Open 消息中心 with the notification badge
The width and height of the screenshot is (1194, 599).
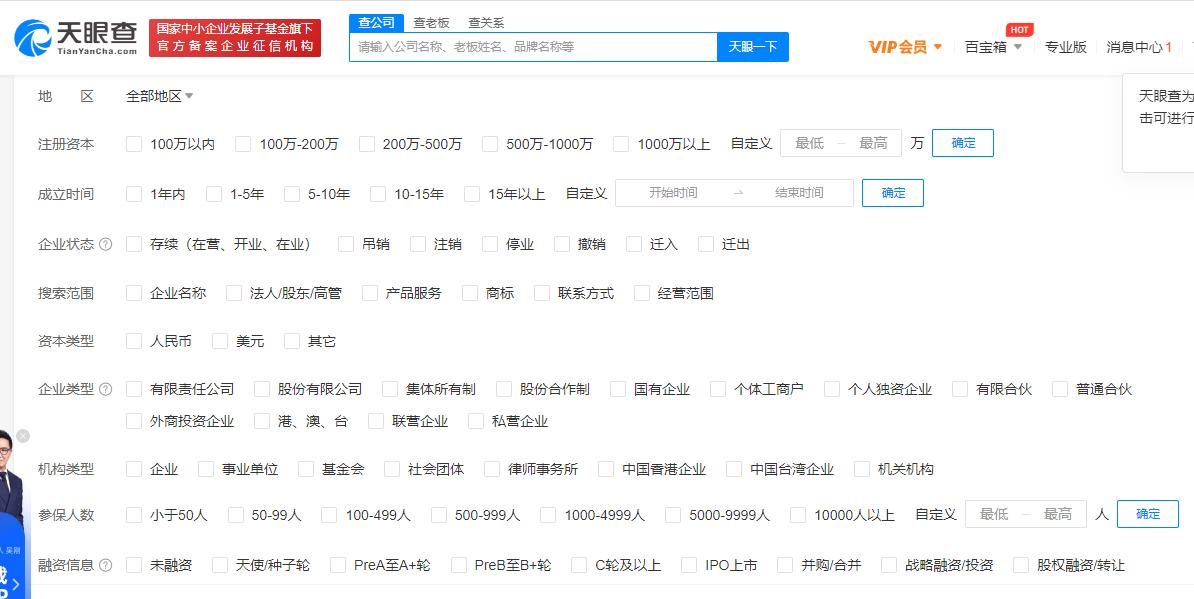click(1136, 46)
